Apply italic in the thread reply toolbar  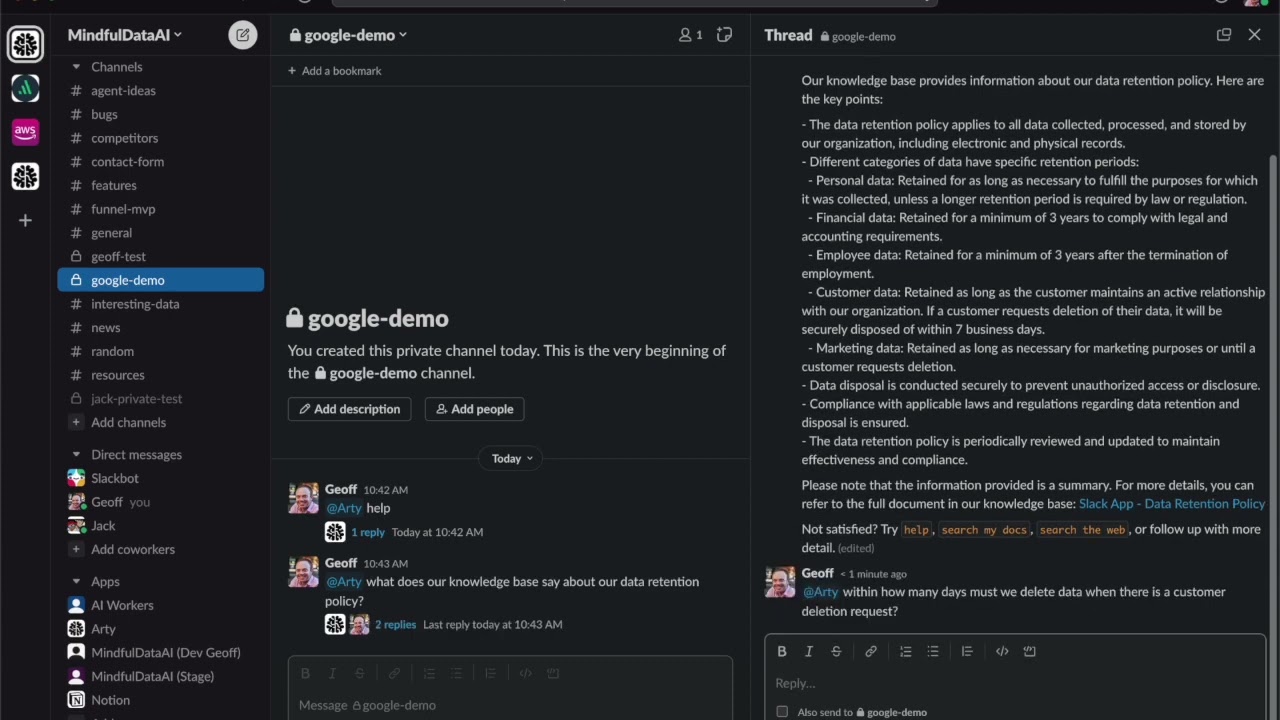(809, 651)
